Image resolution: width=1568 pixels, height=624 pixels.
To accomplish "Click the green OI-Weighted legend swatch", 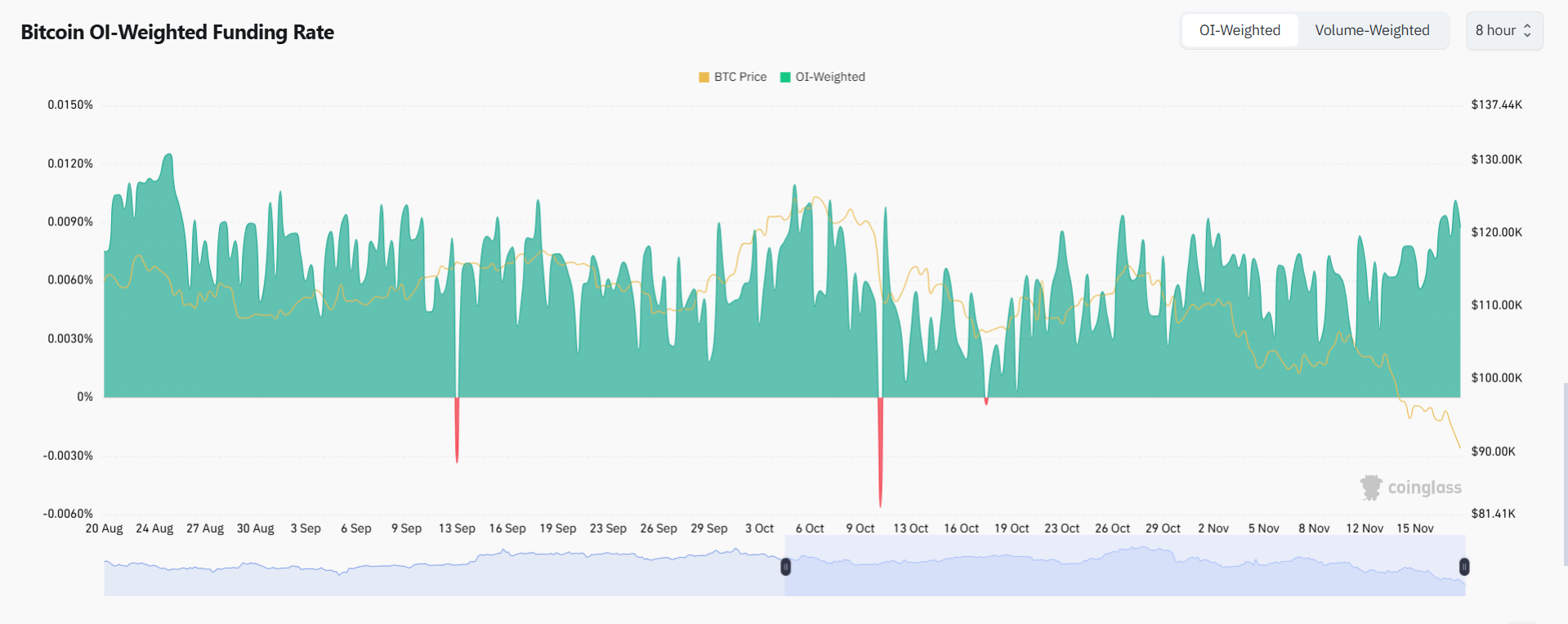I will pyautogui.click(x=785, y=77).
